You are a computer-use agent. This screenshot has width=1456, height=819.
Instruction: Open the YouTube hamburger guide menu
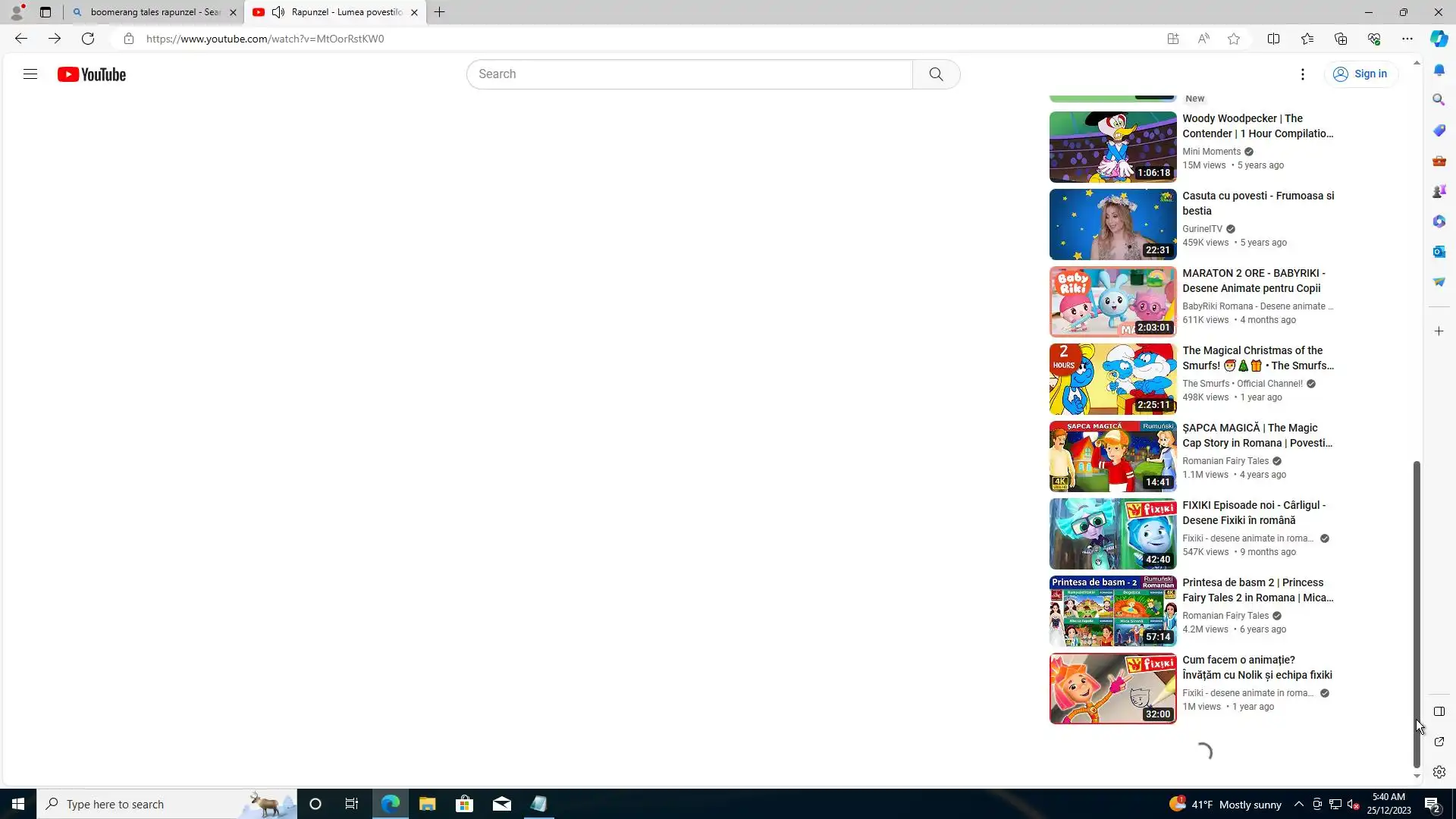30,74
